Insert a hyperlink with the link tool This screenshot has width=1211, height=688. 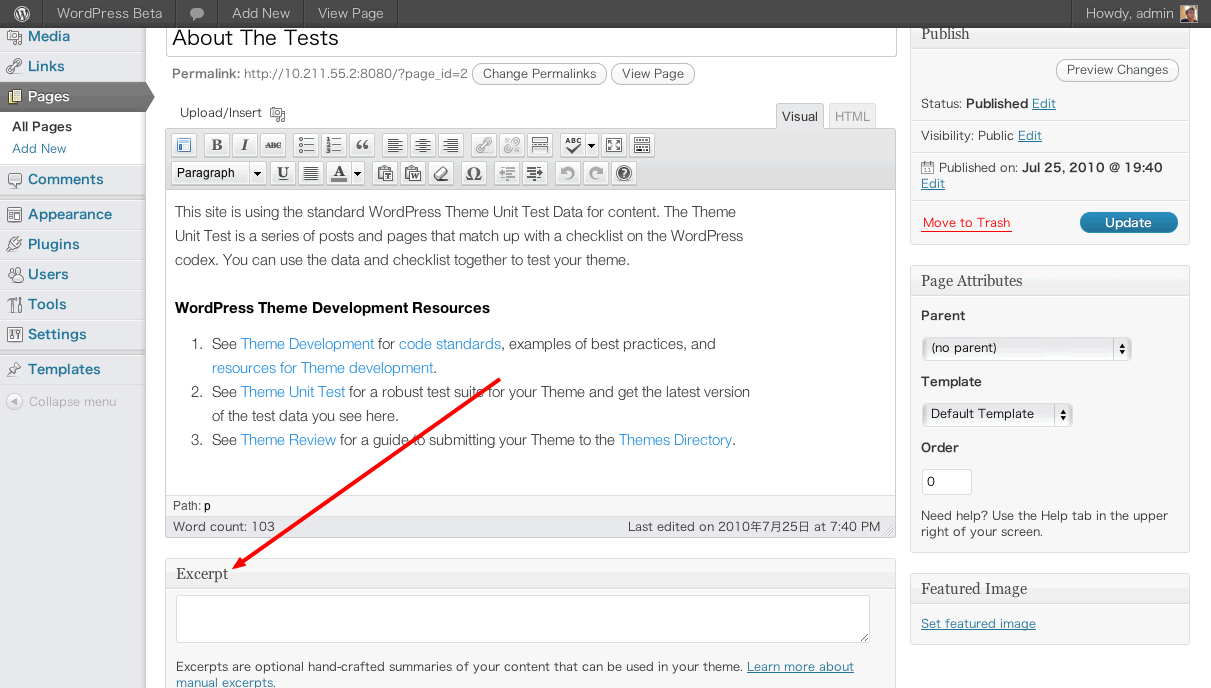click(x=482, y=144)
